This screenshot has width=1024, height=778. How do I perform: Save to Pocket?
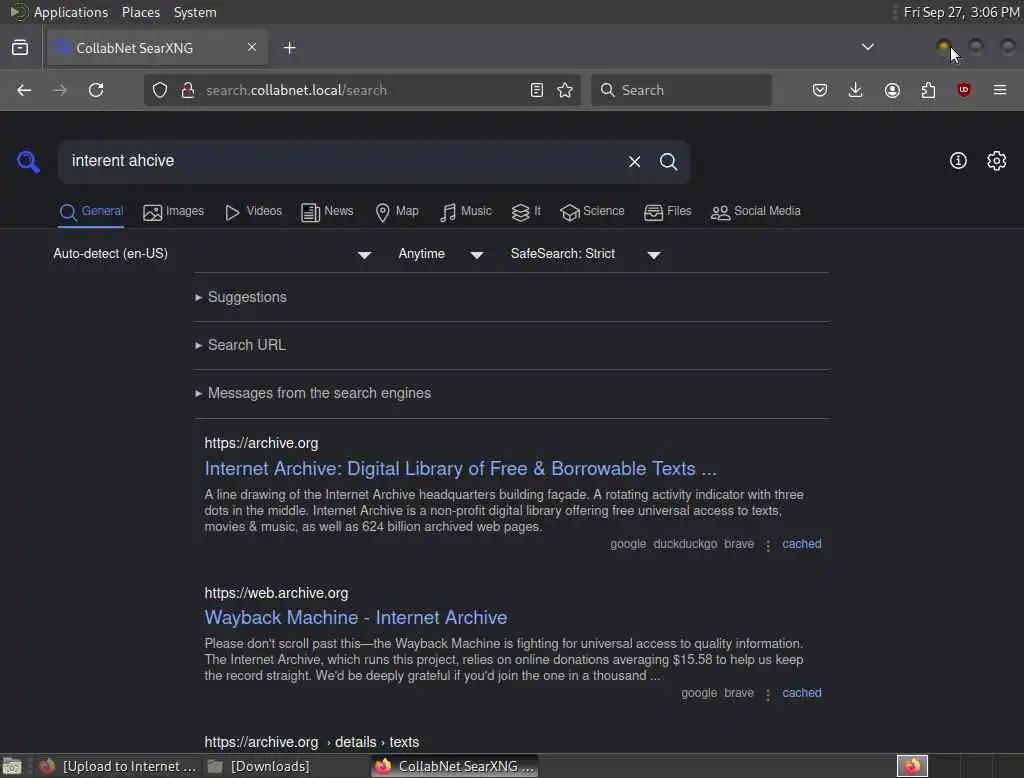click(x=820, y=90)
